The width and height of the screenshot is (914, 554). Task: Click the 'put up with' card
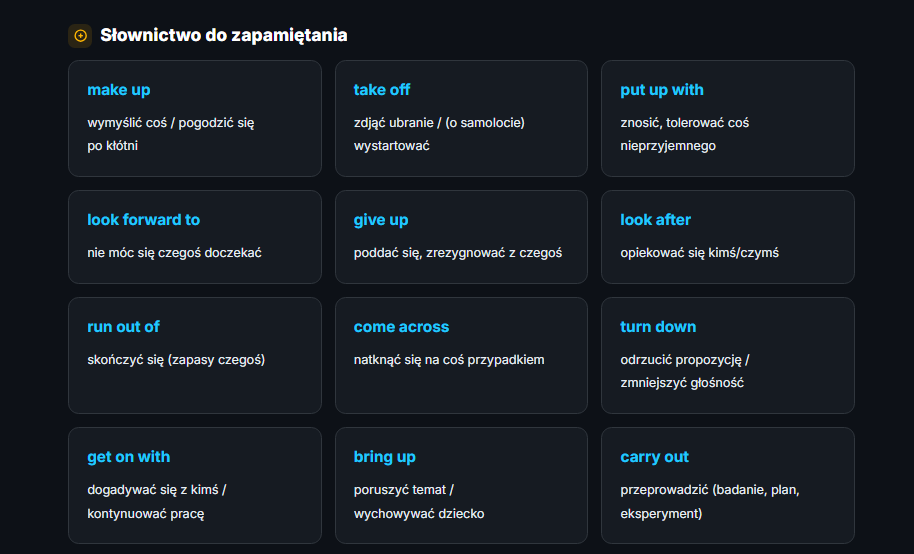point(727,118)
